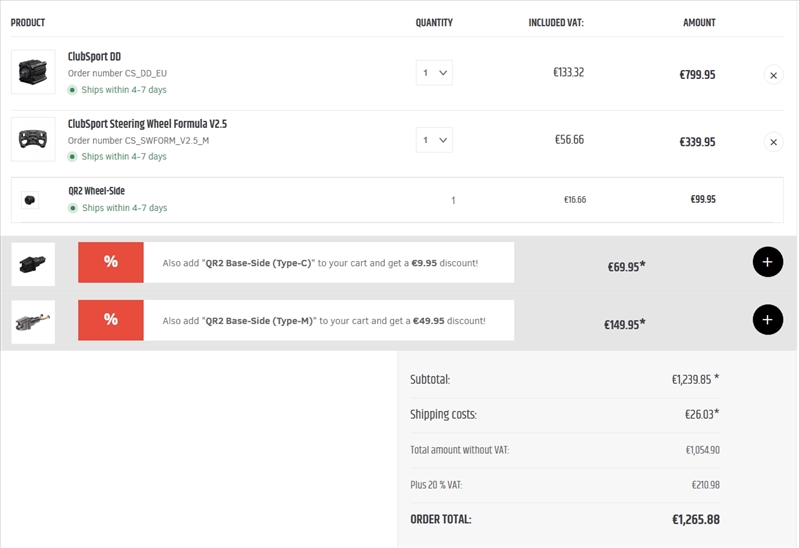The height and width of the screenshot is (548, 799).
Task: Click green availability dot under ClubSport DD
Action: pyautogui.click(x=72, y=90)
